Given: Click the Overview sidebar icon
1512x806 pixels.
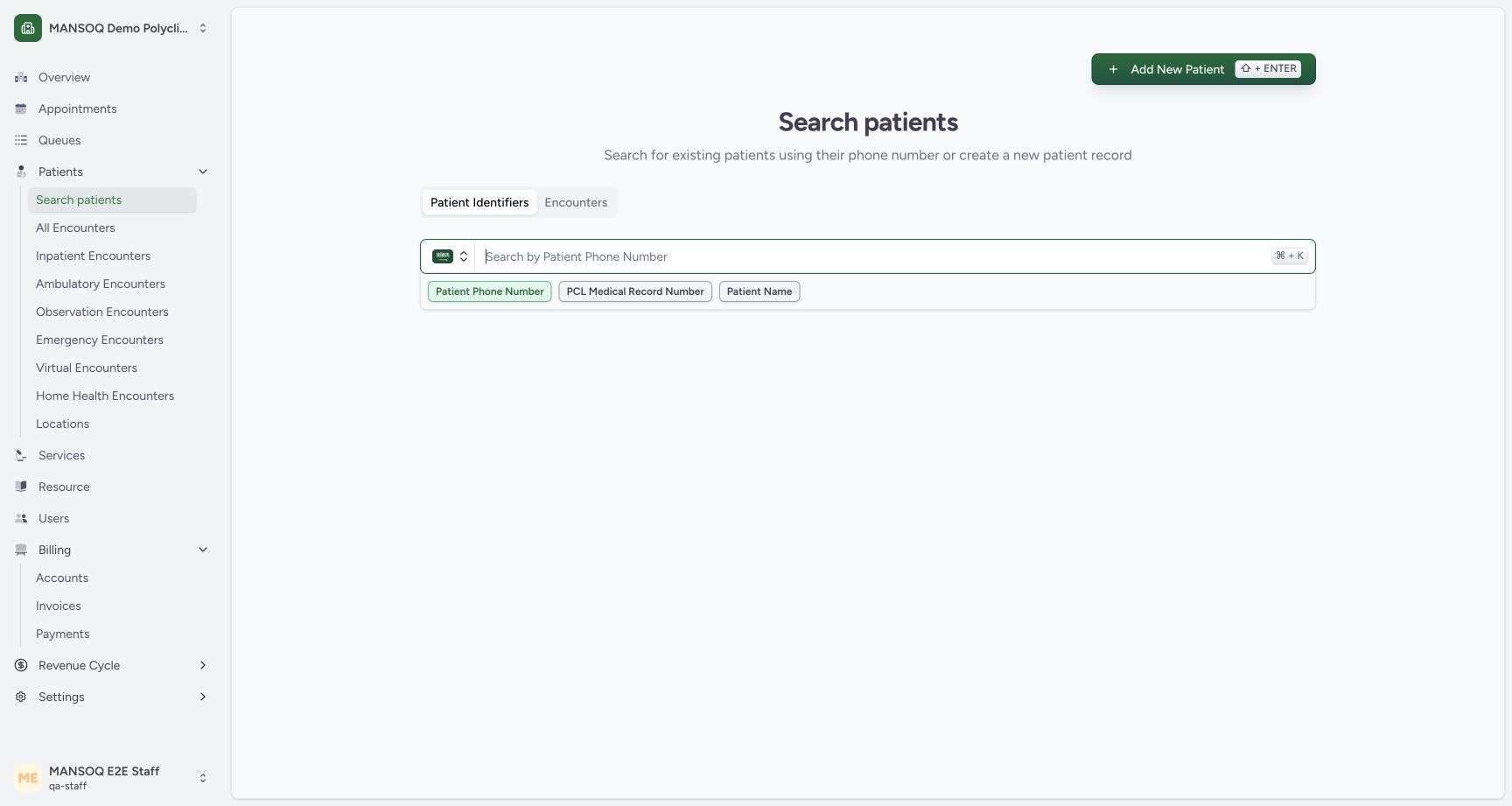Looking at the screenshot, I should tap(21, 77).
